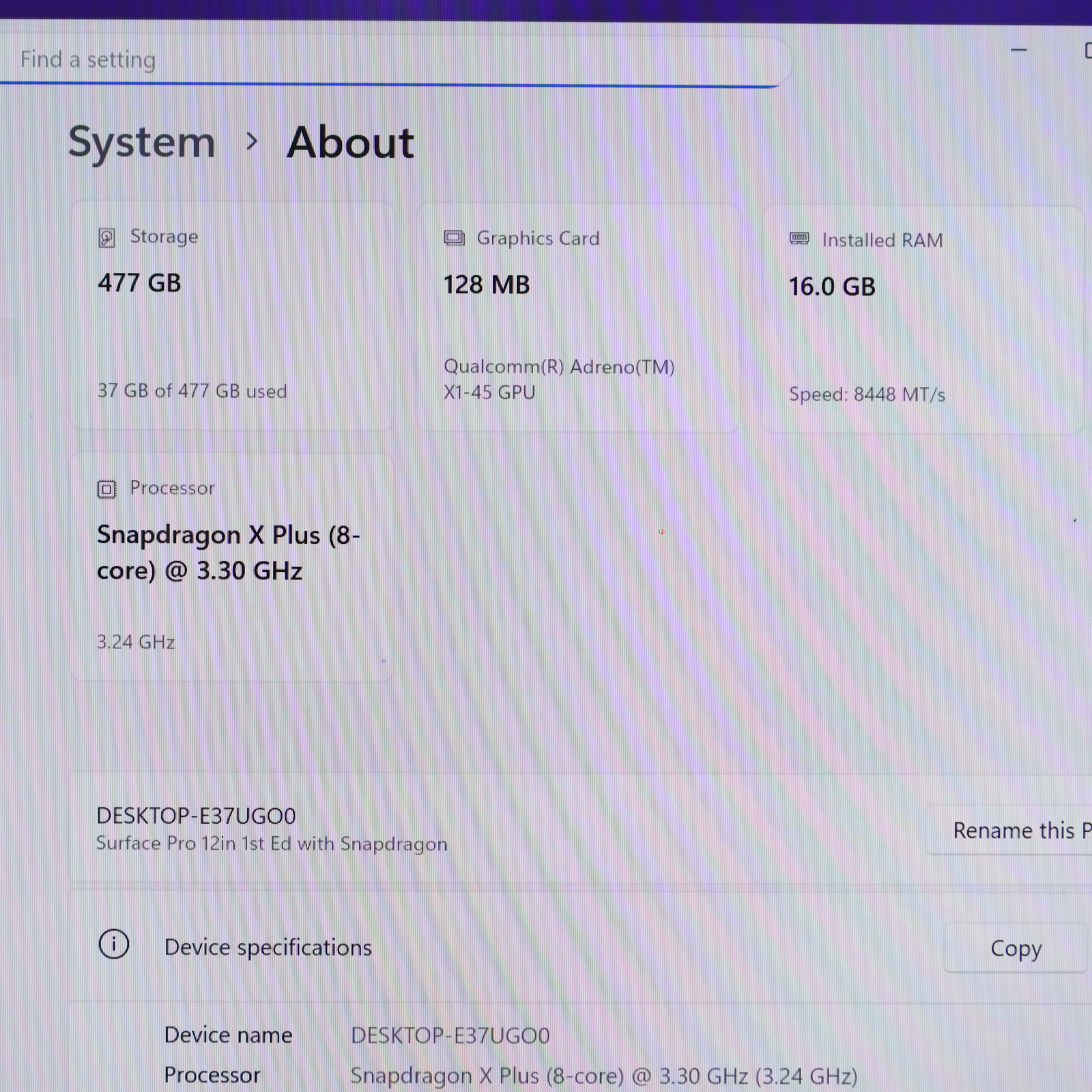Select Surface Pro 12in 1st Ed model text
Viewport: 1092px width, 1092px height.
[x=272, y=844]
